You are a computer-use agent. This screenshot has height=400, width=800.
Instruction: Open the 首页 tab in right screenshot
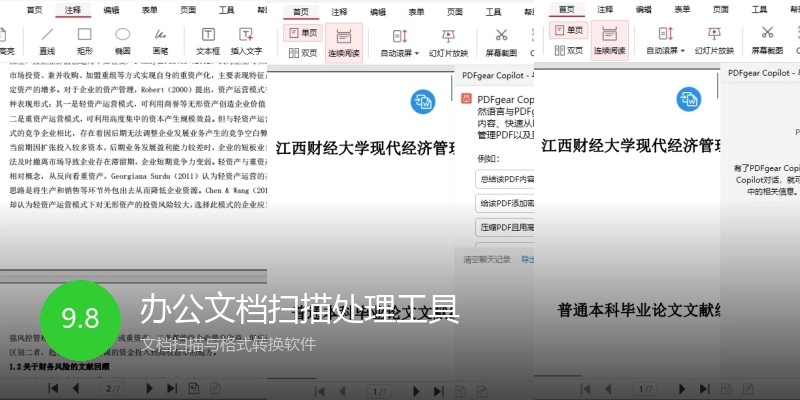pos(566,9)
